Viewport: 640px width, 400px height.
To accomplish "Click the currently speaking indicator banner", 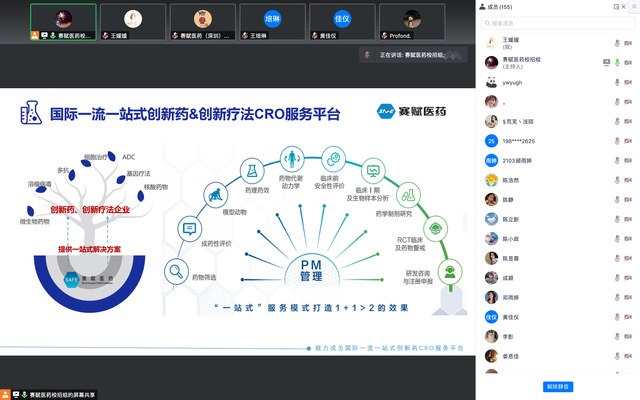I will coord(413,55).
